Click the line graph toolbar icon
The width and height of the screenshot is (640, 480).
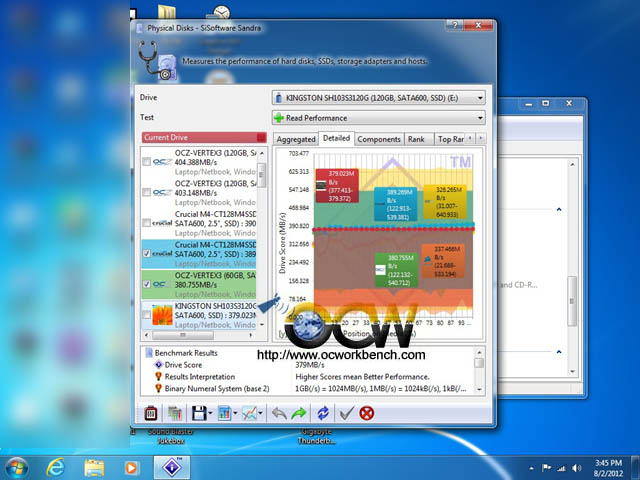point(249,413)
